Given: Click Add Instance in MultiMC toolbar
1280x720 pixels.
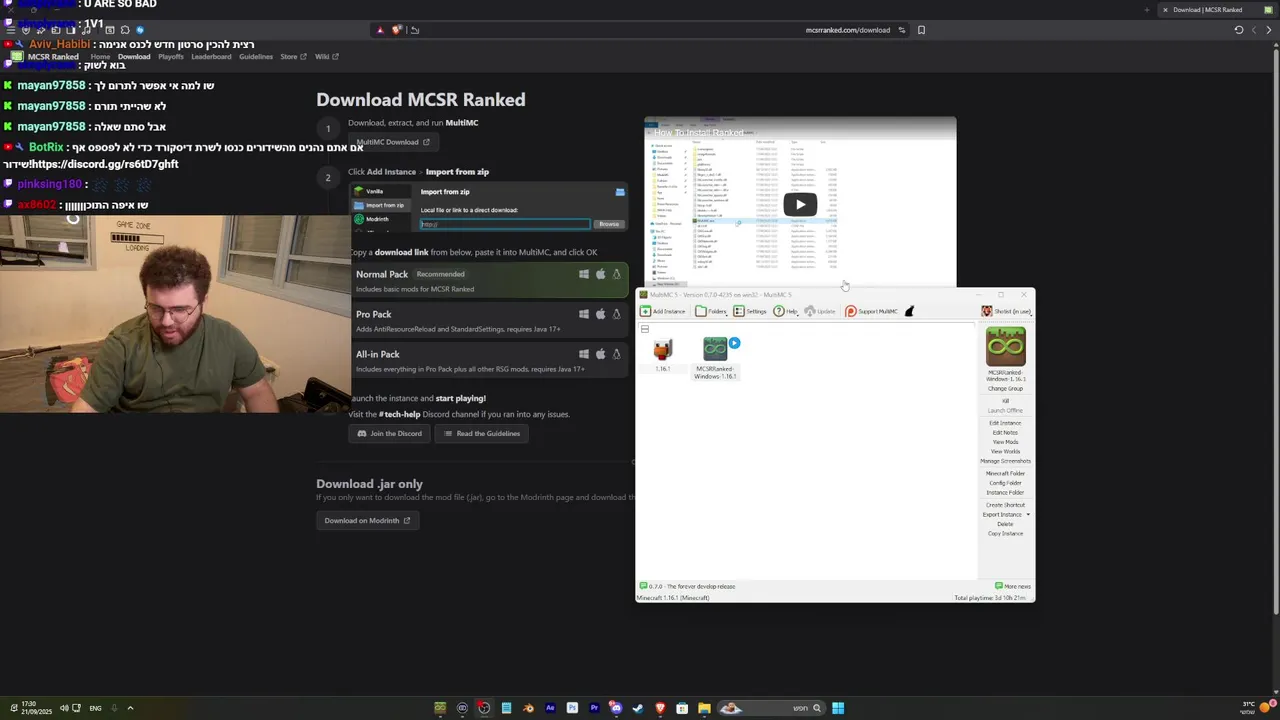Looking at the screenshot, I should (664, 311).
